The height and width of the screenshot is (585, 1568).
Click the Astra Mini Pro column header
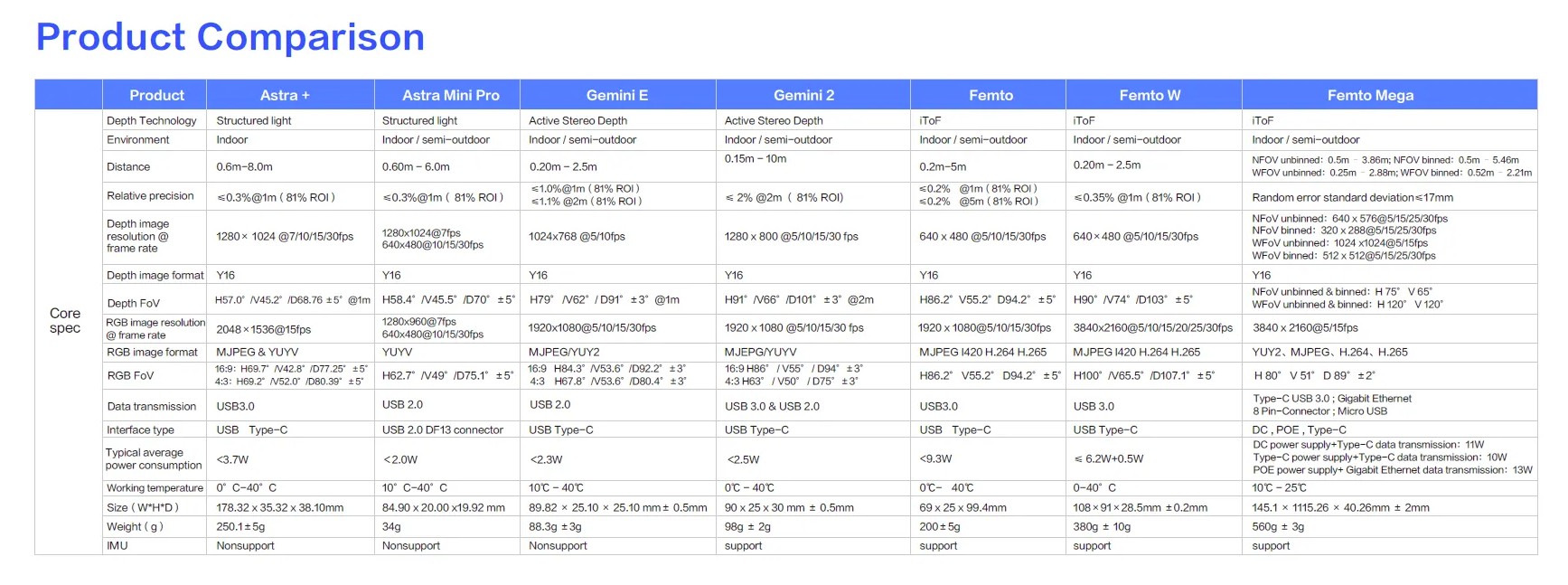click(x=450, y=95)
